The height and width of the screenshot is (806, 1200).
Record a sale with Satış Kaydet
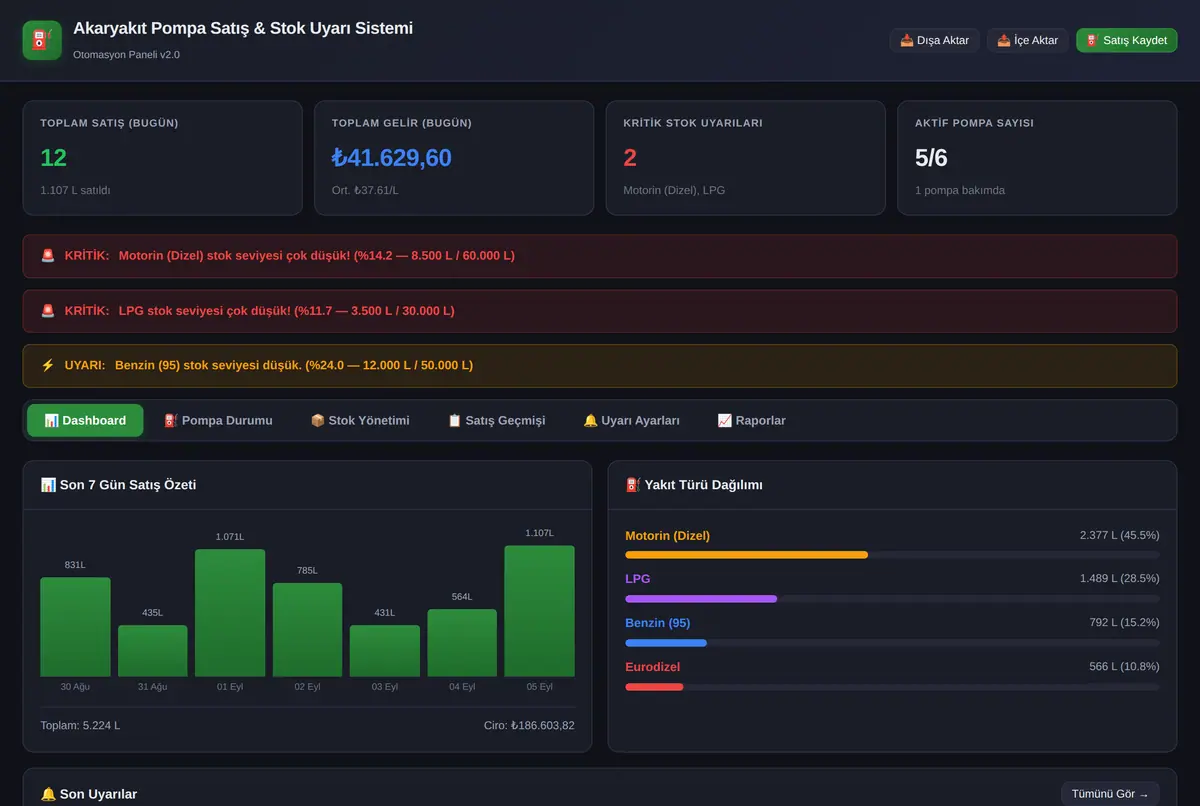(1126, 40)
